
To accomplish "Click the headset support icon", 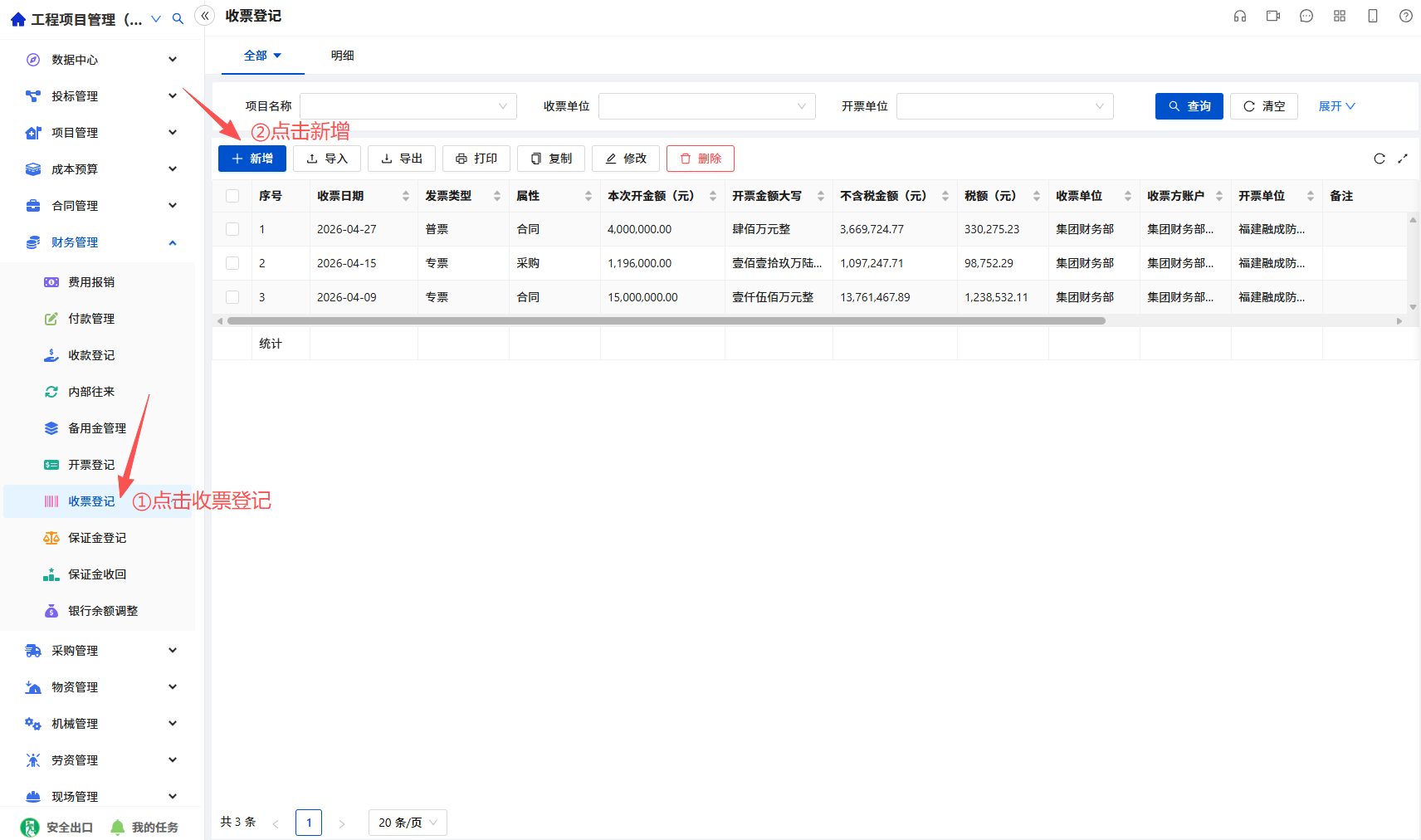I will click(x=1240, y=16).
